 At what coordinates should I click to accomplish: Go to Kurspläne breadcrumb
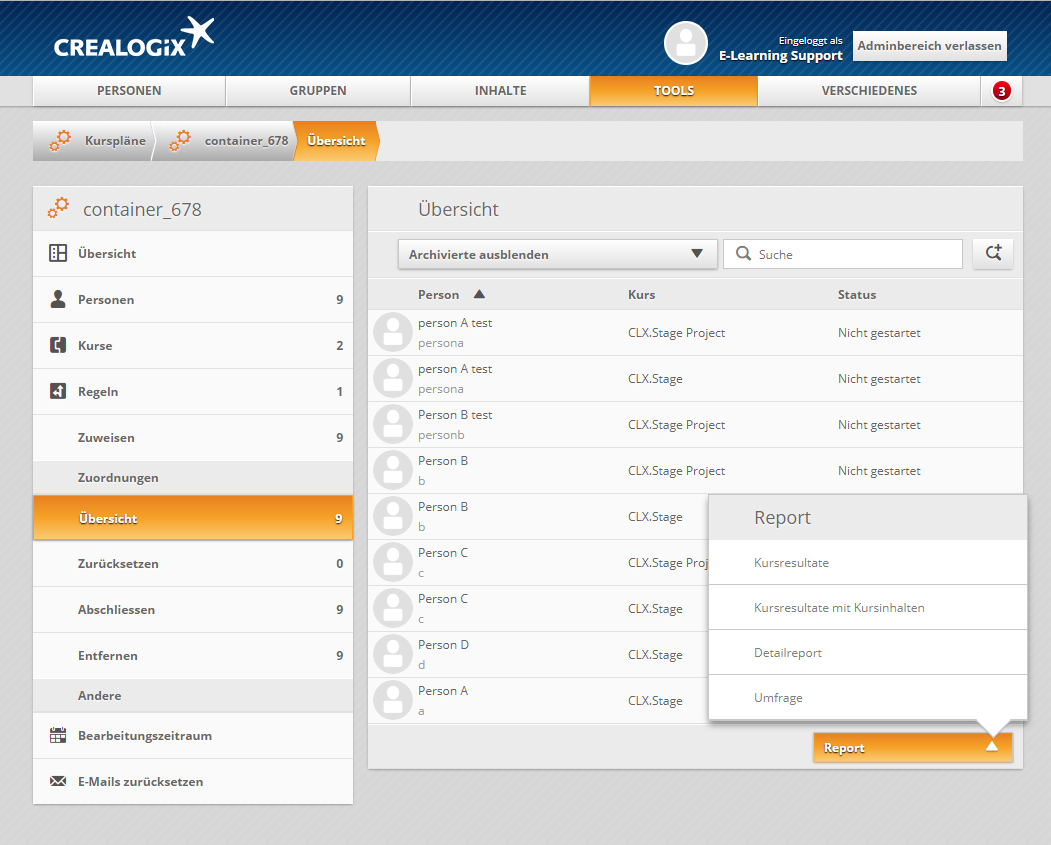[114, 141]
